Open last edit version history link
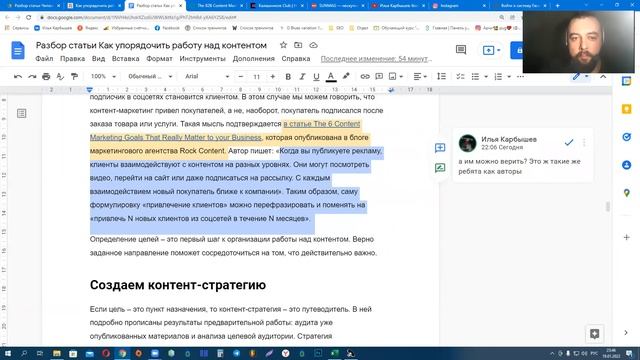640x360 pixels. 376,59
